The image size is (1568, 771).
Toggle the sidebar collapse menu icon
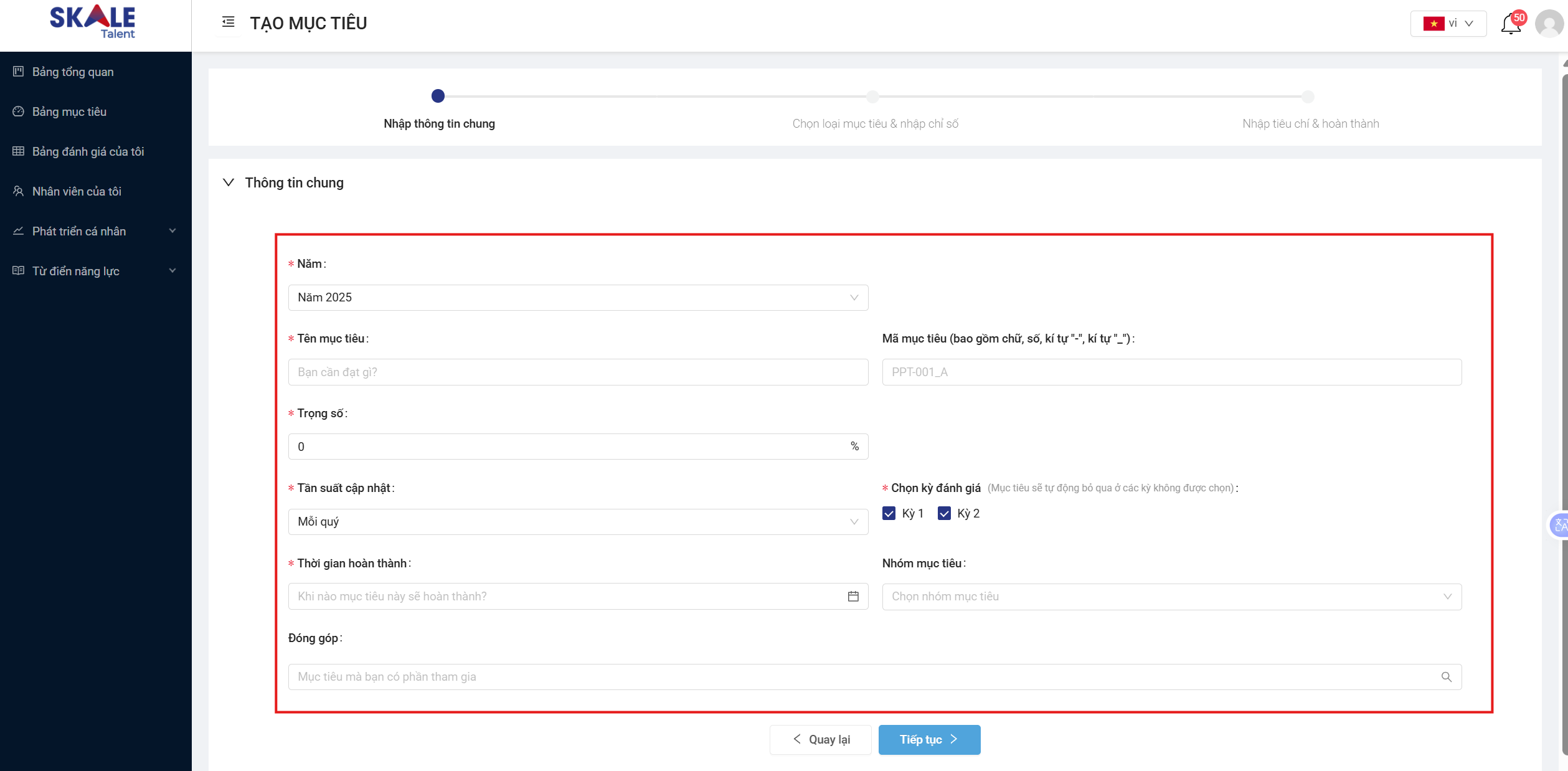228,22
